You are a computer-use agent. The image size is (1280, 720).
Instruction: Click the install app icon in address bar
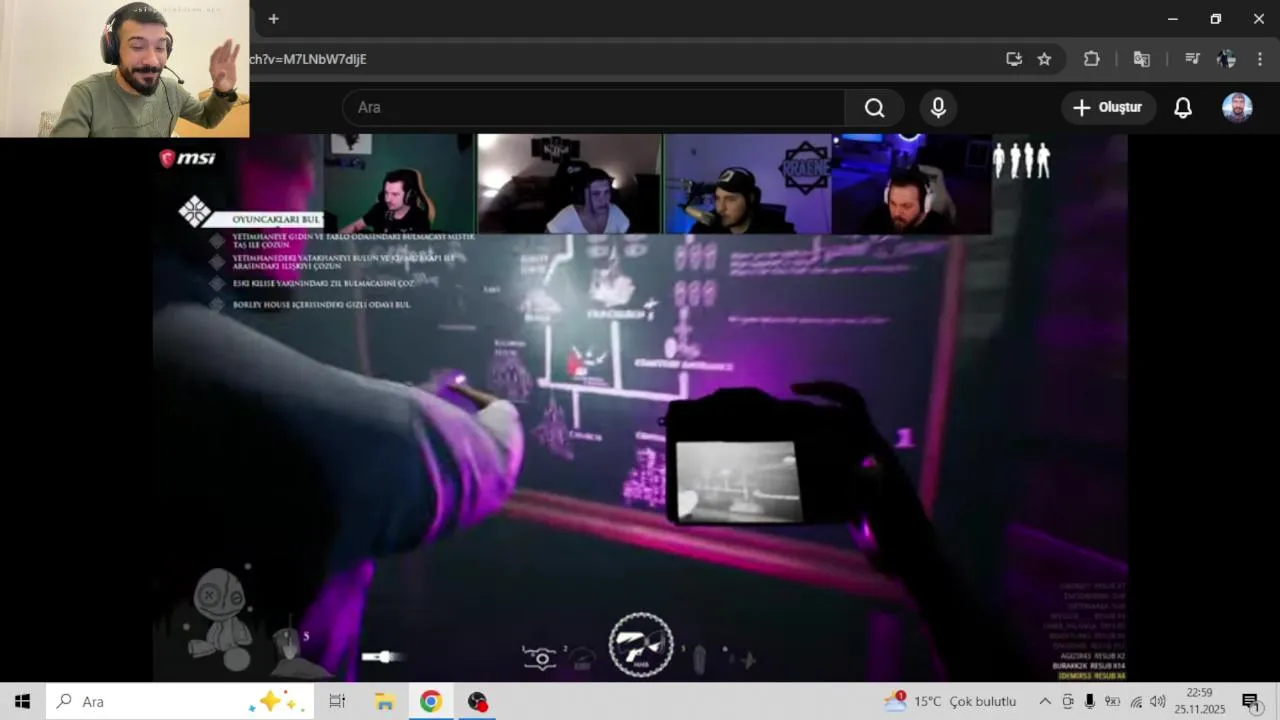1014,59
